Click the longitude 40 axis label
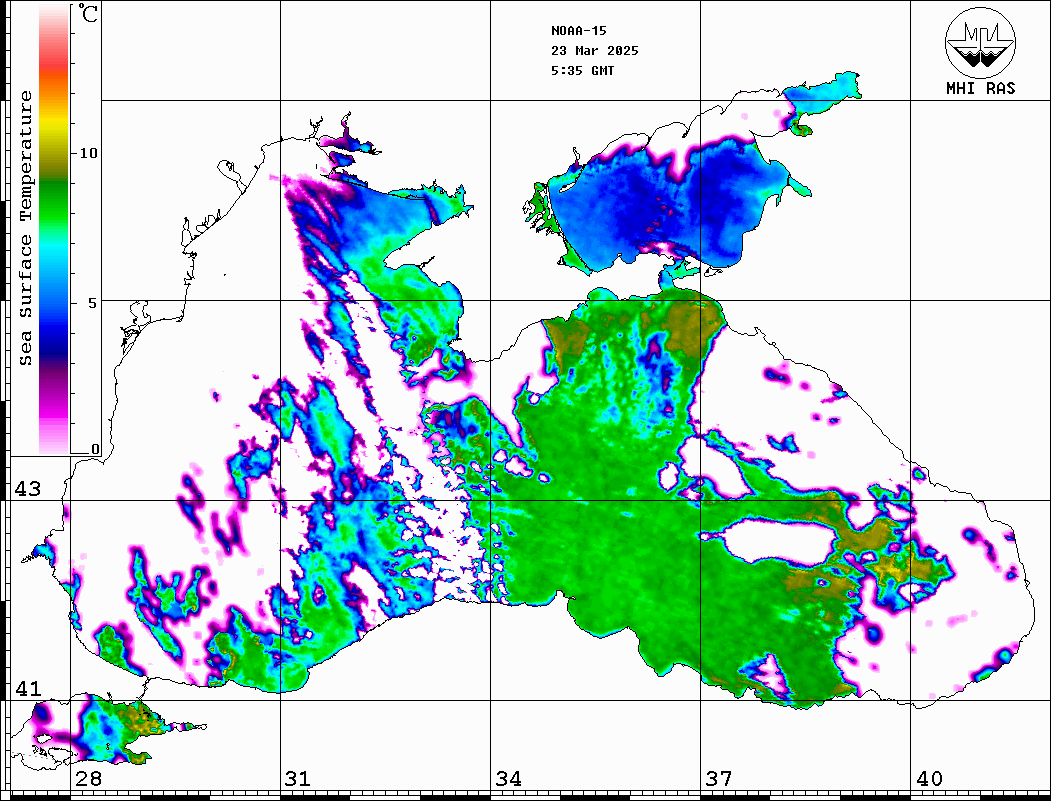This screenshot has height=801, width=1051. 928,779
